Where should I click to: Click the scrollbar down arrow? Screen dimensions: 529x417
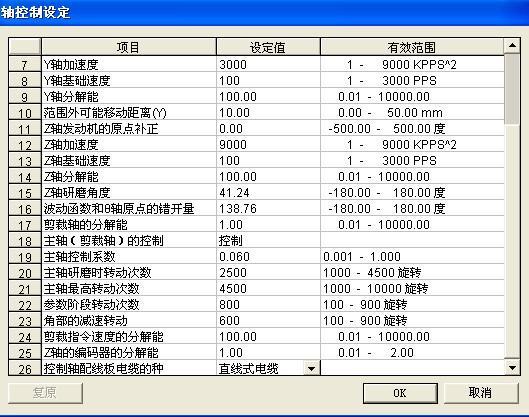pyautogui.click(x=512, y=368)
